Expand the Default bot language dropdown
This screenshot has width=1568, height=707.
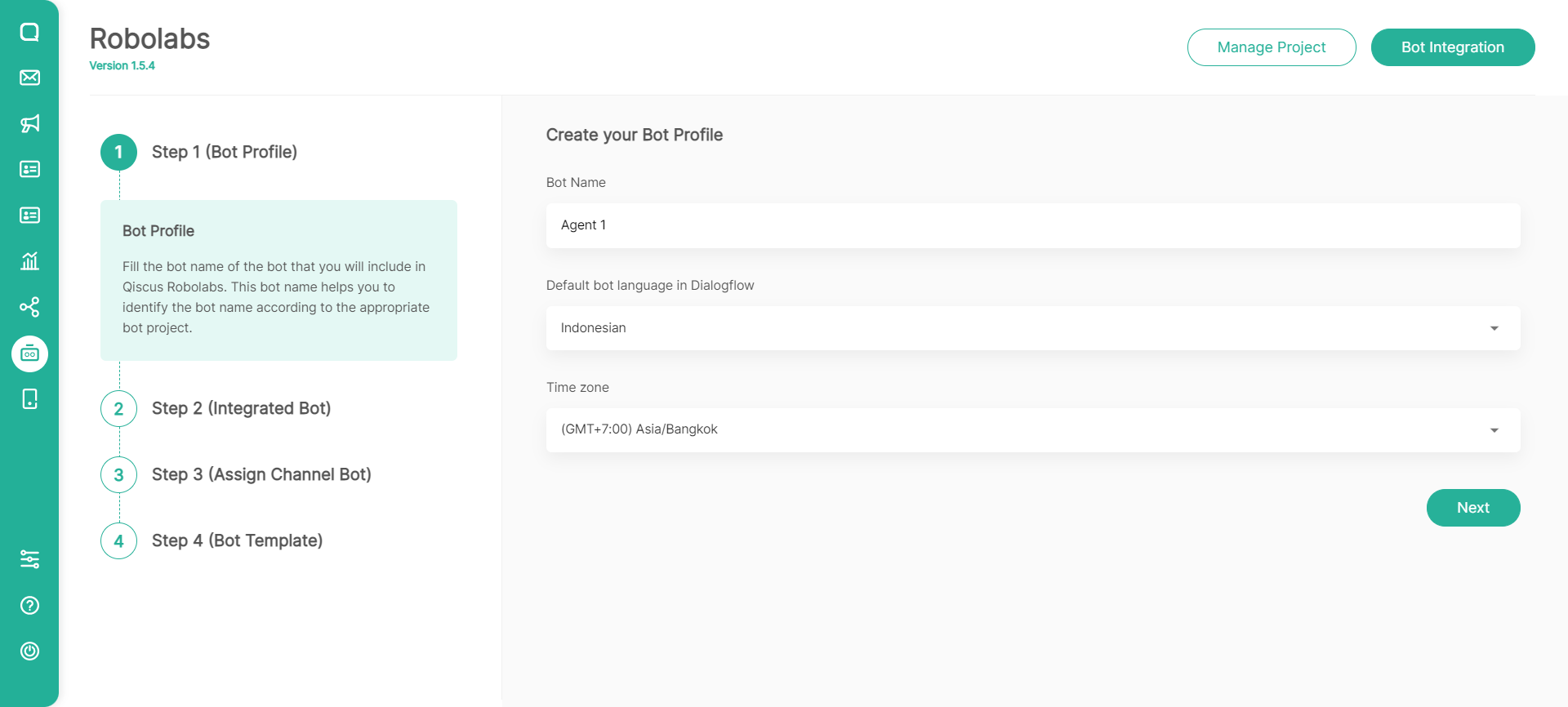1032,328
